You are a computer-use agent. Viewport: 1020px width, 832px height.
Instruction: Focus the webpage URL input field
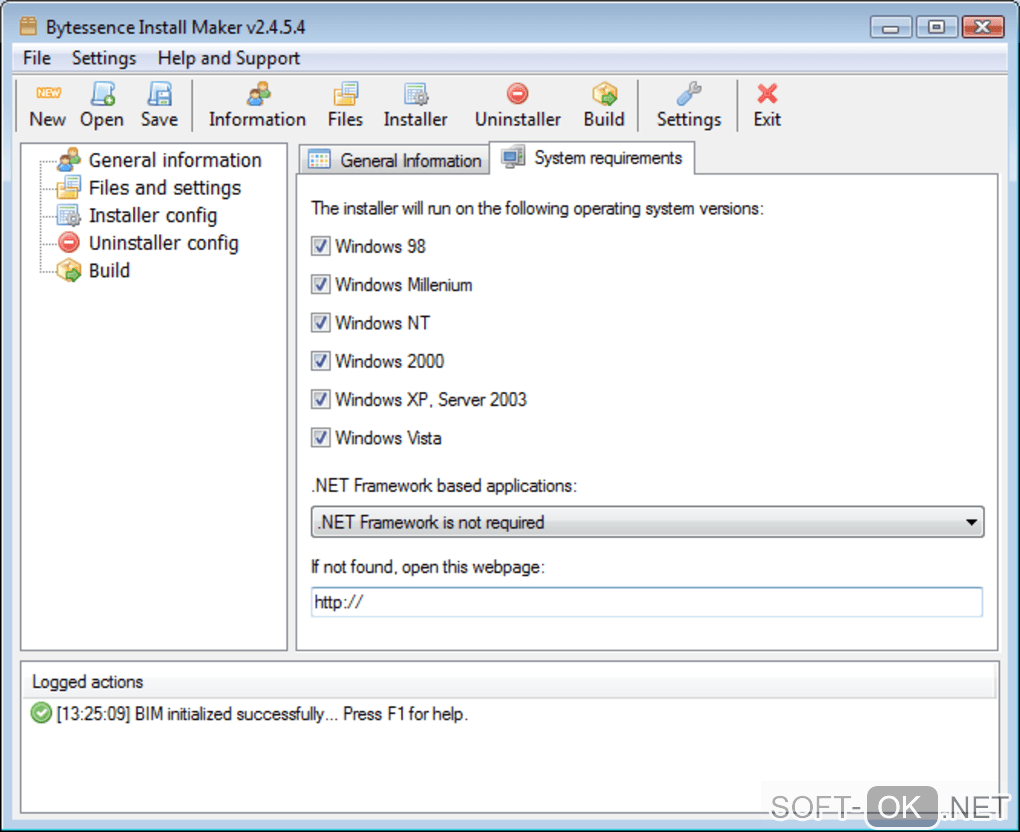[x=647, y=602]
